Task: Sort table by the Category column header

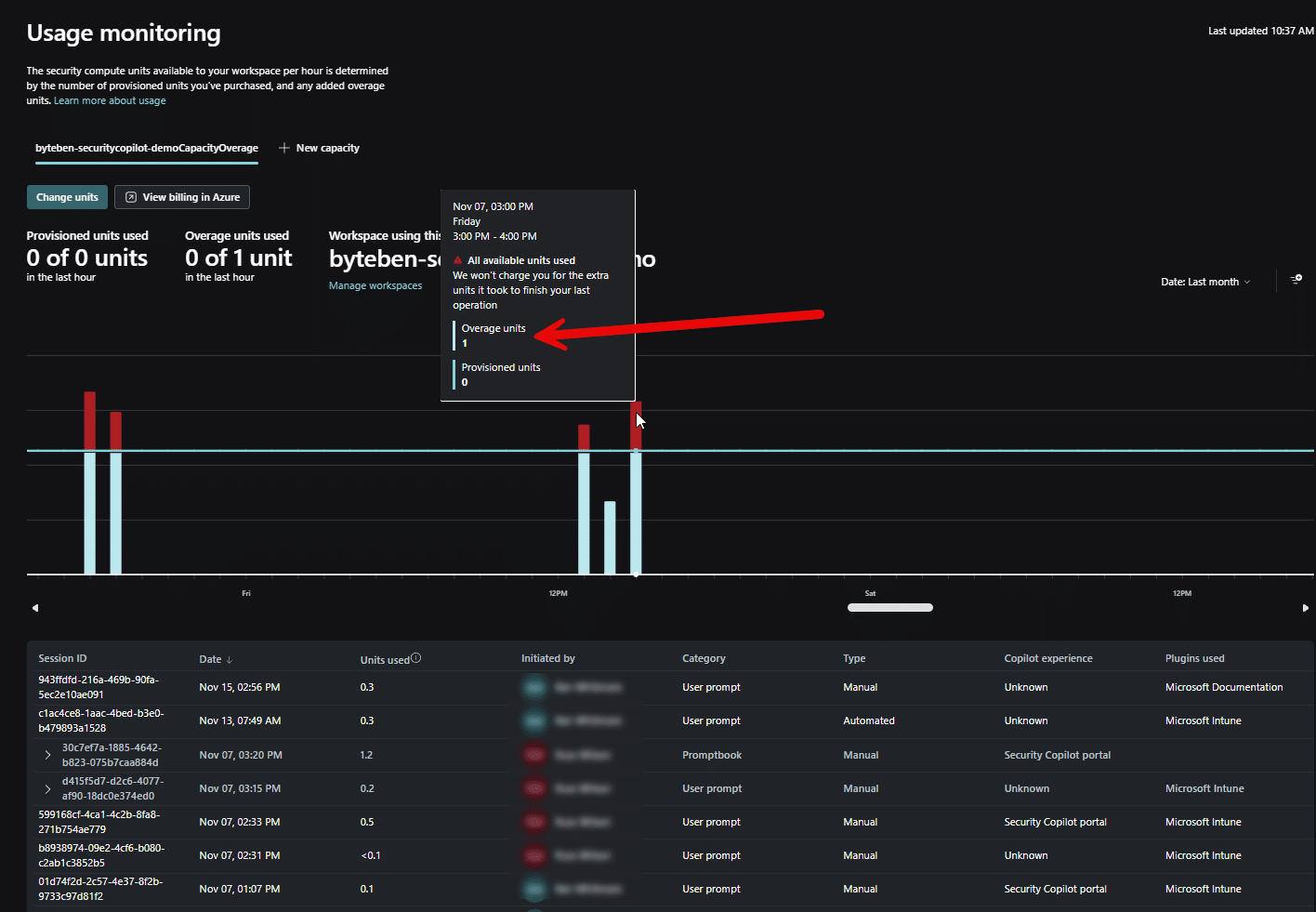Action: coord(704,658)
